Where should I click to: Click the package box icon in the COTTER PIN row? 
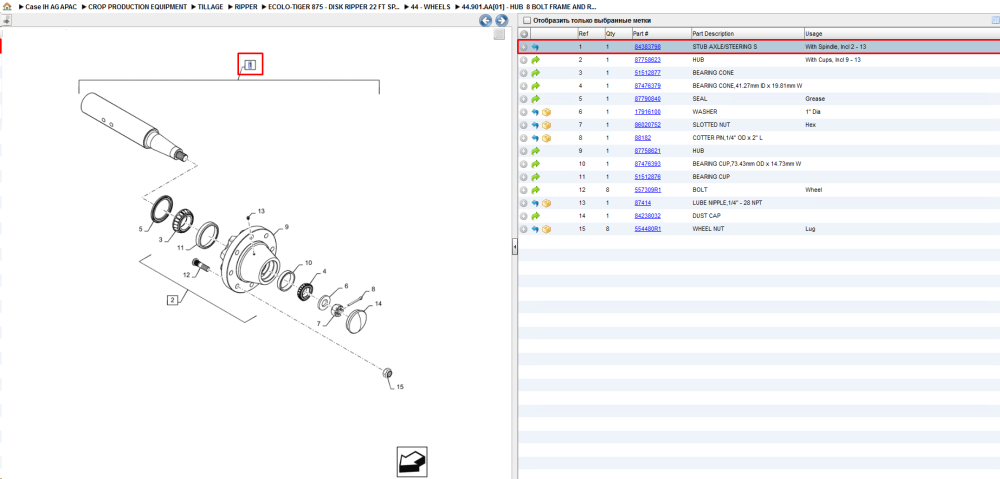pos(546,138)
